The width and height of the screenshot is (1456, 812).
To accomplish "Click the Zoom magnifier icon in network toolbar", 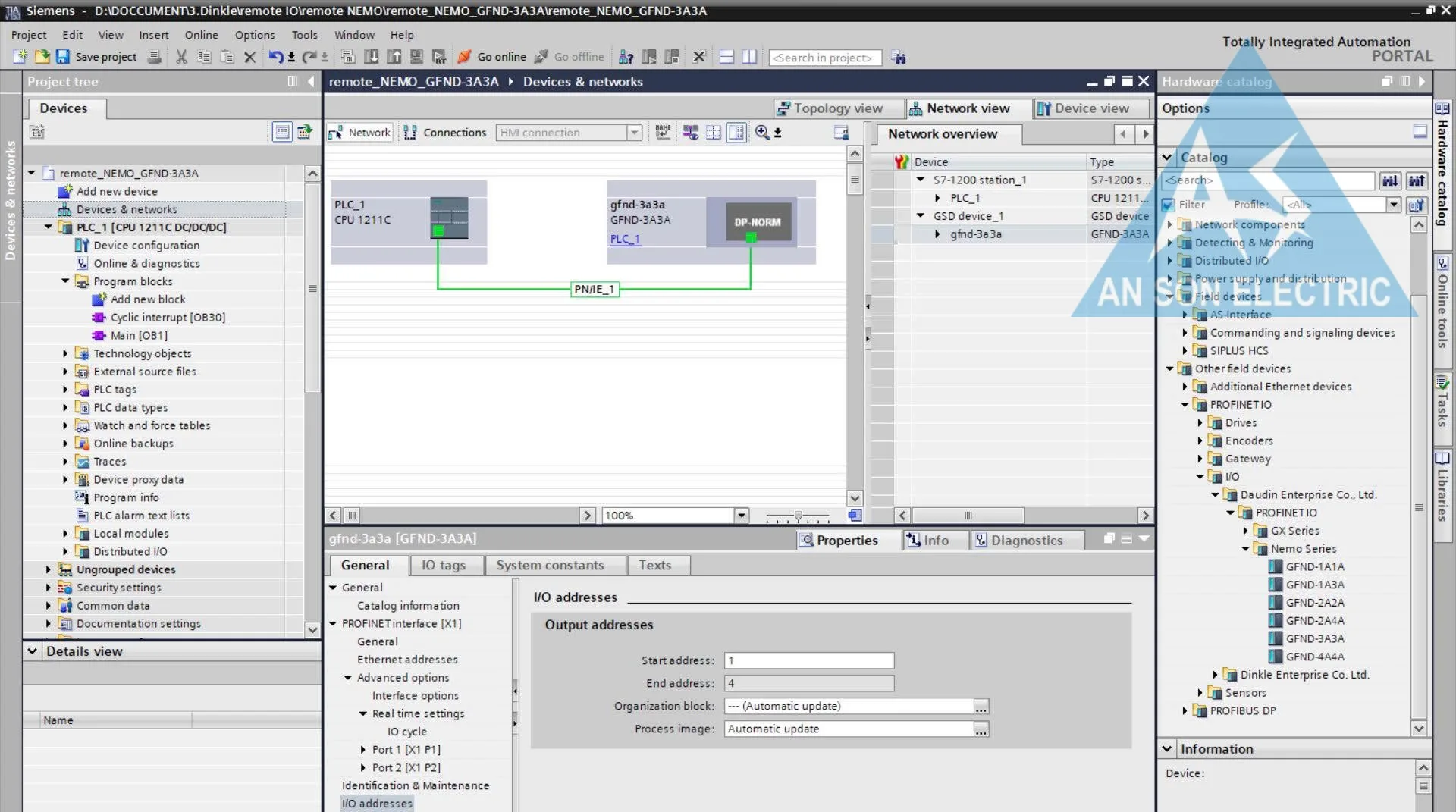I will pos(762,133).
